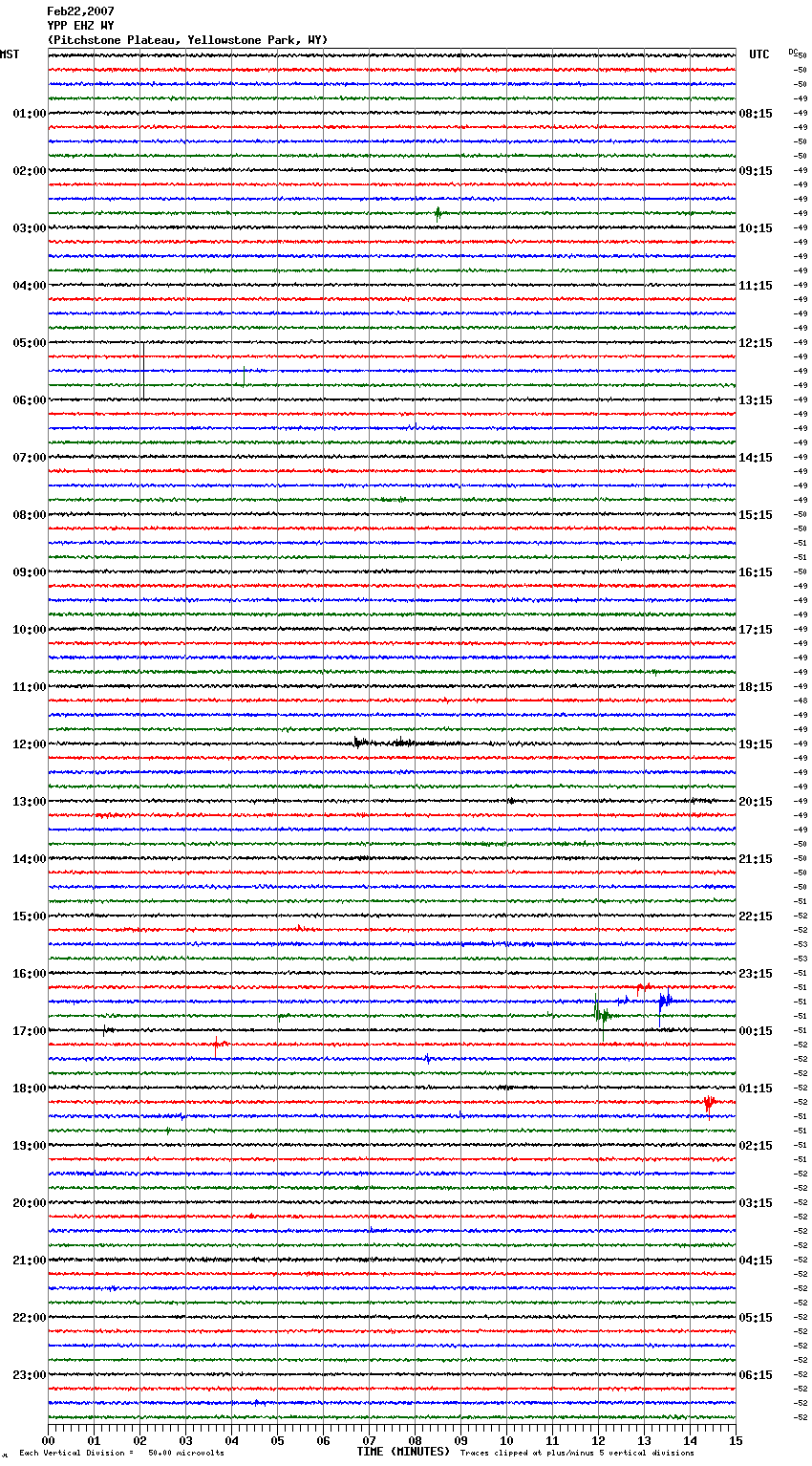
Task: Click minute 05 on the bottom time axis
Action: click(x=277, y=1439)
